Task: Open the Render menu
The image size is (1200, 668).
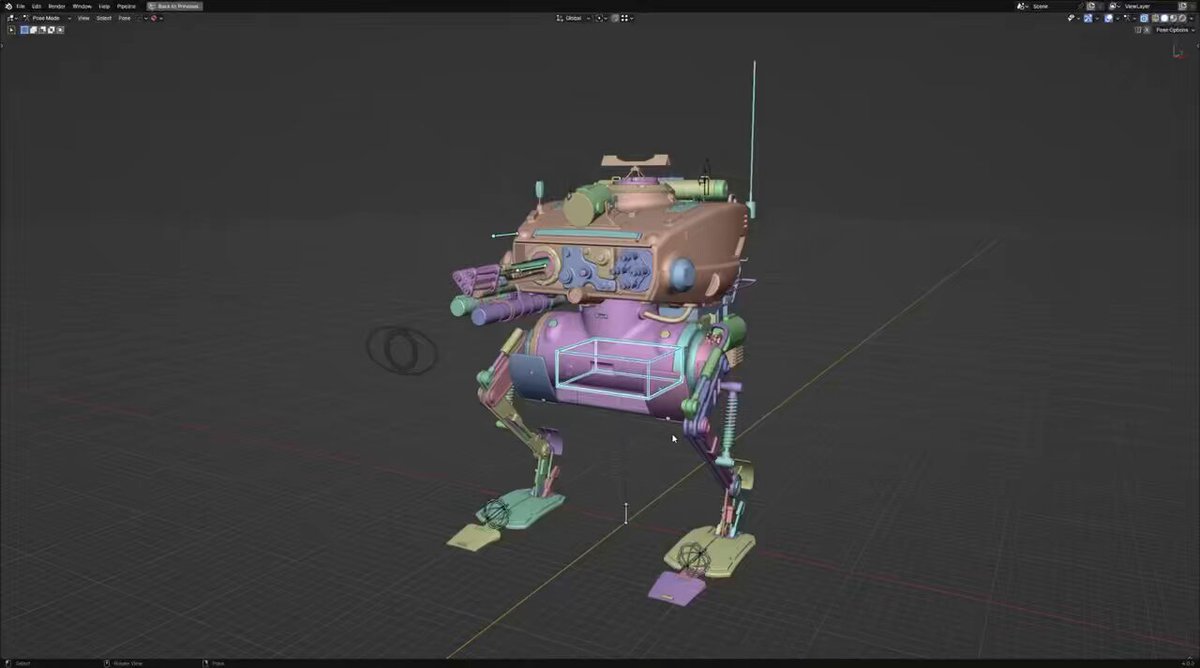Action: tap(57, 6)
